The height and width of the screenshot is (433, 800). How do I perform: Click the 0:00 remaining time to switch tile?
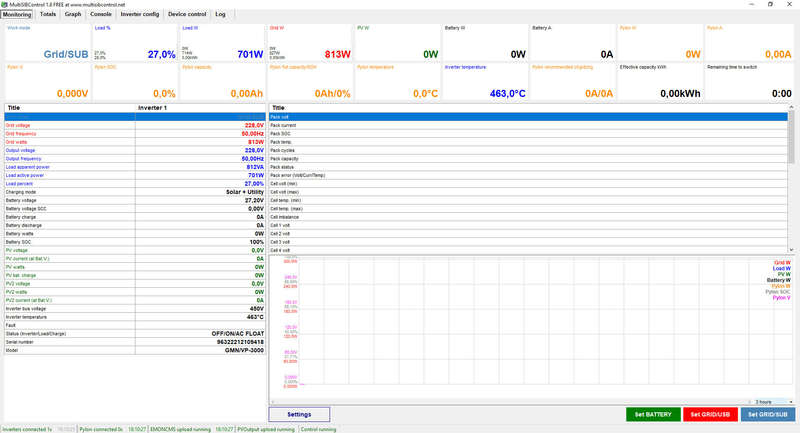(749, 82)
